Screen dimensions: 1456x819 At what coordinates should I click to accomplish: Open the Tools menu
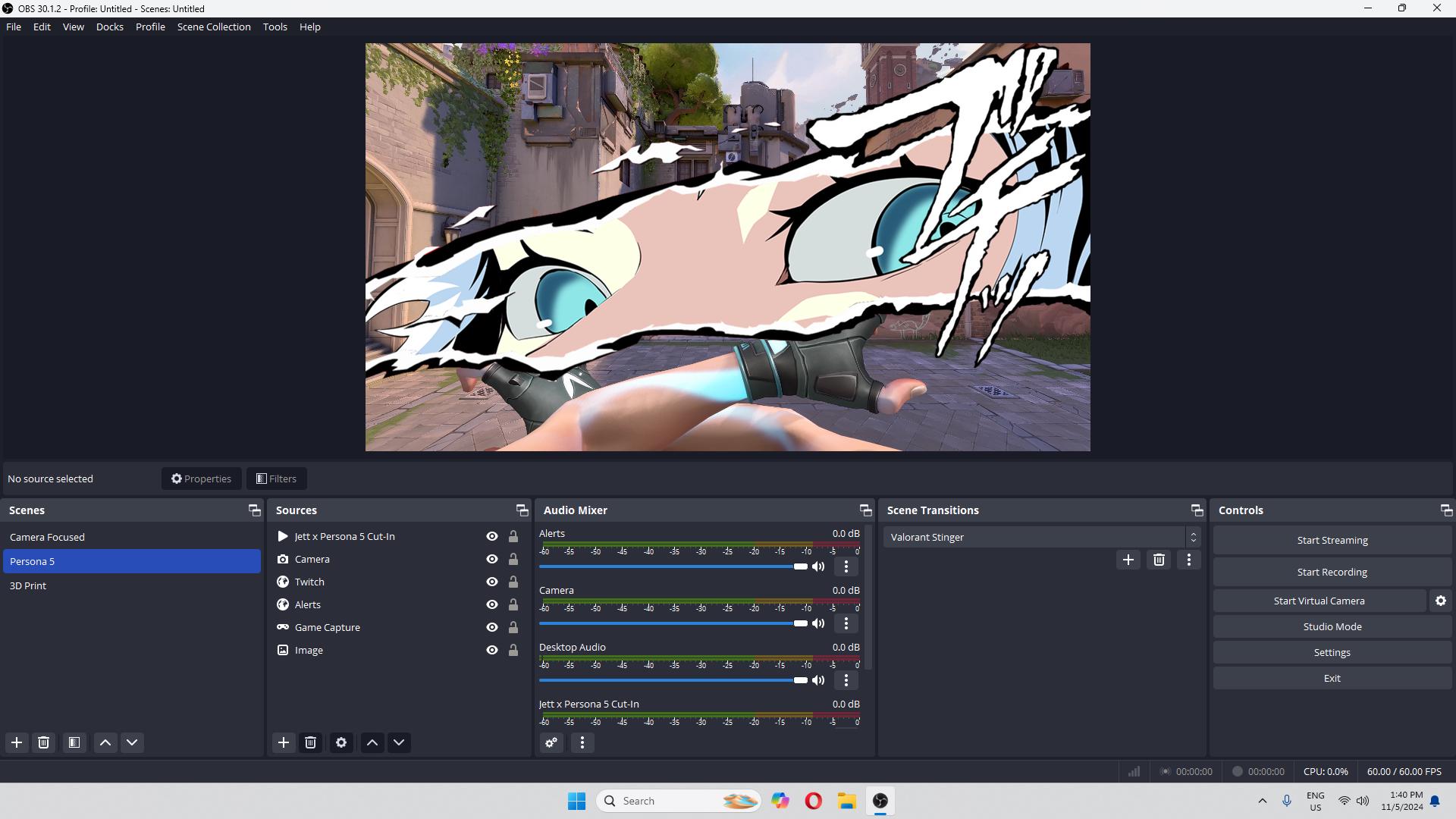[x=275, y=27]
